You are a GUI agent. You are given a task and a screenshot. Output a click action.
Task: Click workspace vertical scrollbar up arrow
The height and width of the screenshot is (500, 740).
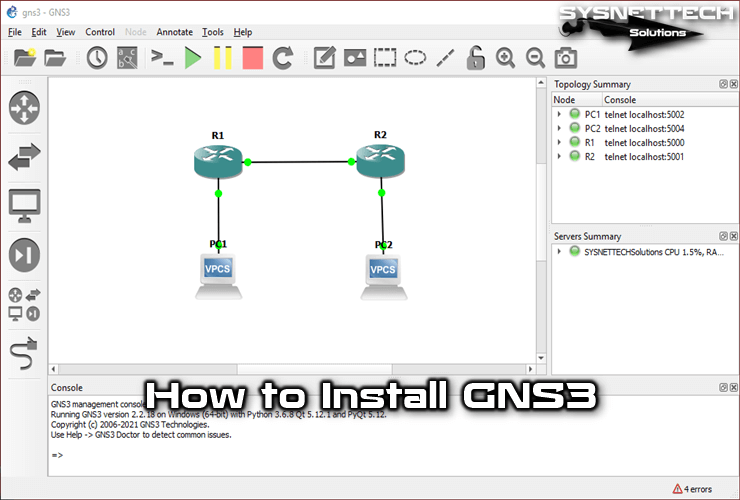tap(541, 83)
